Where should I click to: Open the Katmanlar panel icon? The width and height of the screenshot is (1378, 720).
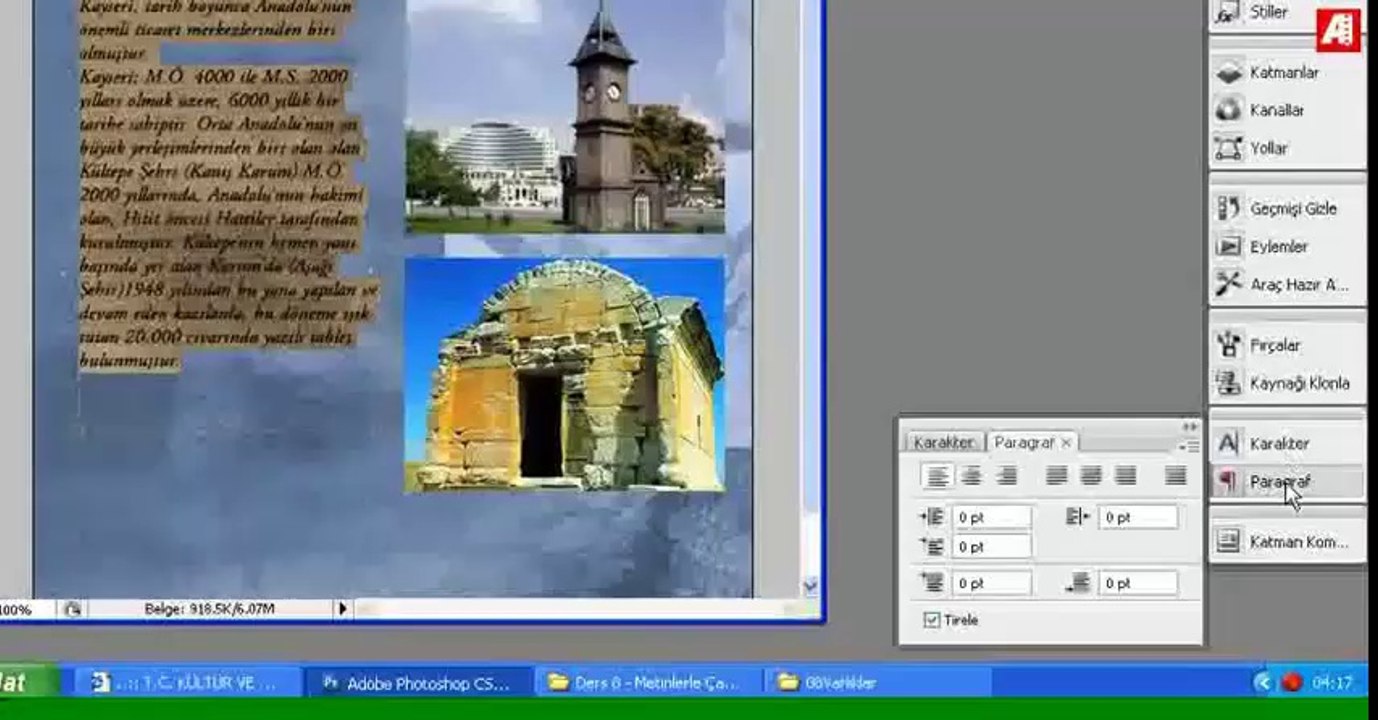[x=1228, y=73]
